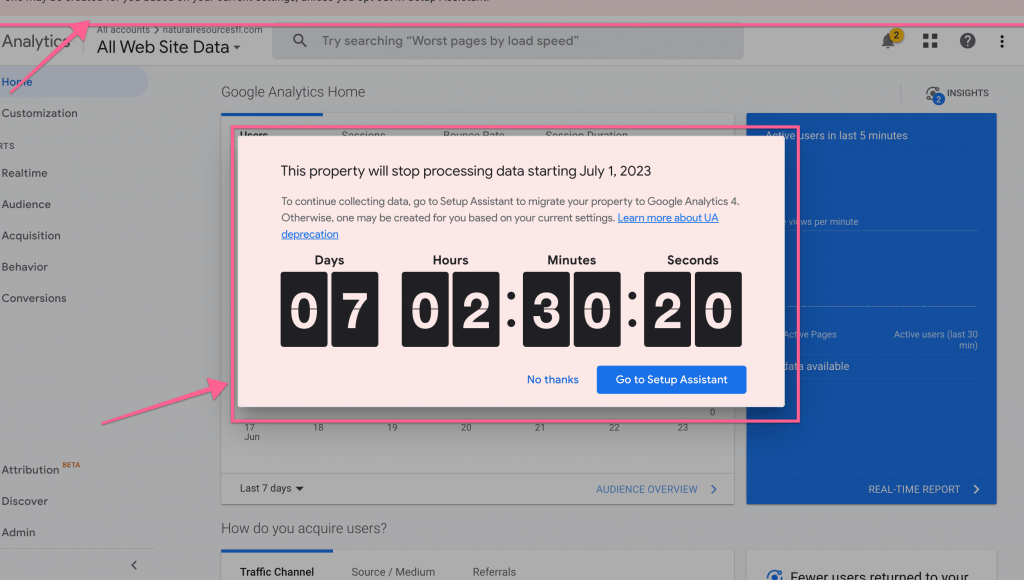This screenshot has width=1024, height=580.
Task: Open the Google apps grid icon
Action: 930,41
